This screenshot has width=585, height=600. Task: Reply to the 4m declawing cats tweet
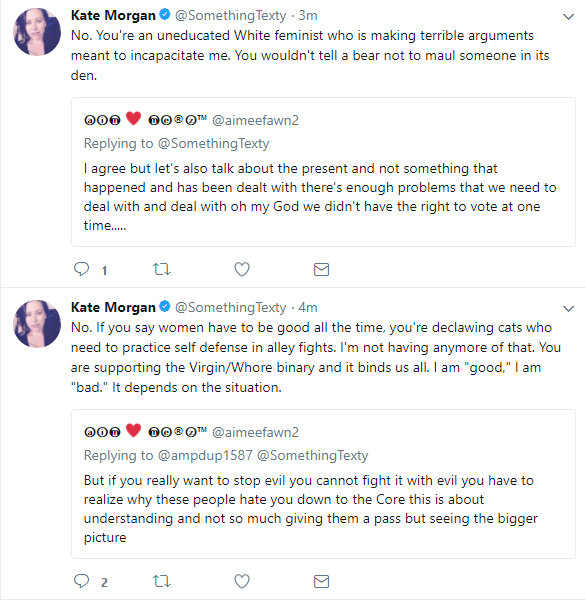pyautogui.click(x=81, y=581)
